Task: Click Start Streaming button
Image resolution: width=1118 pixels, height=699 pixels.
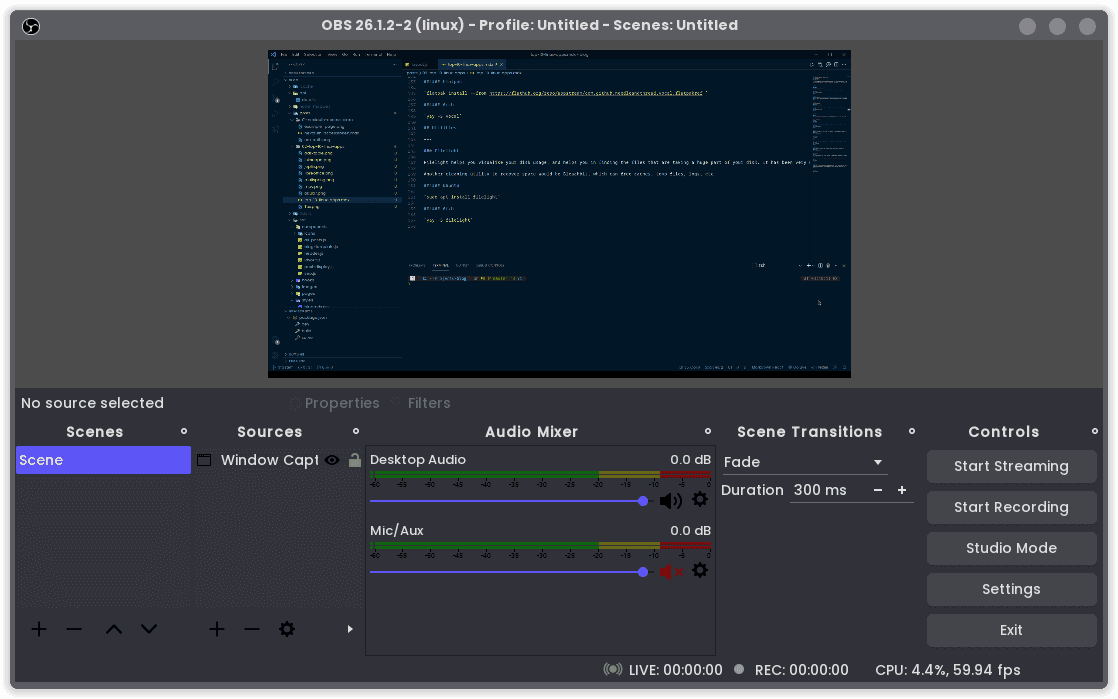Action: (1011, 466)
